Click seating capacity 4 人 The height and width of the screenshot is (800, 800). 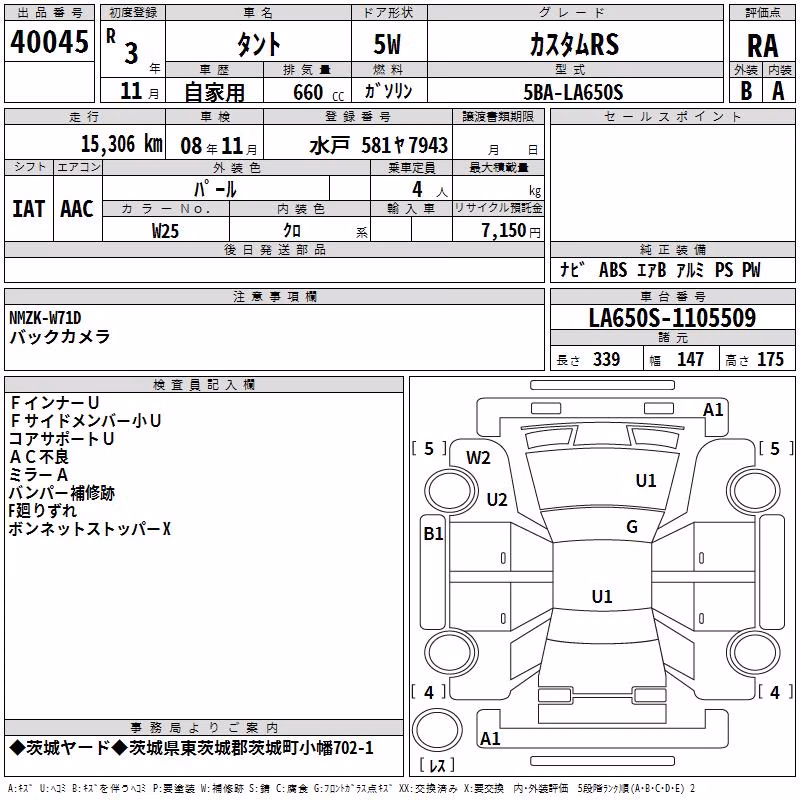(x=429, y=190)
